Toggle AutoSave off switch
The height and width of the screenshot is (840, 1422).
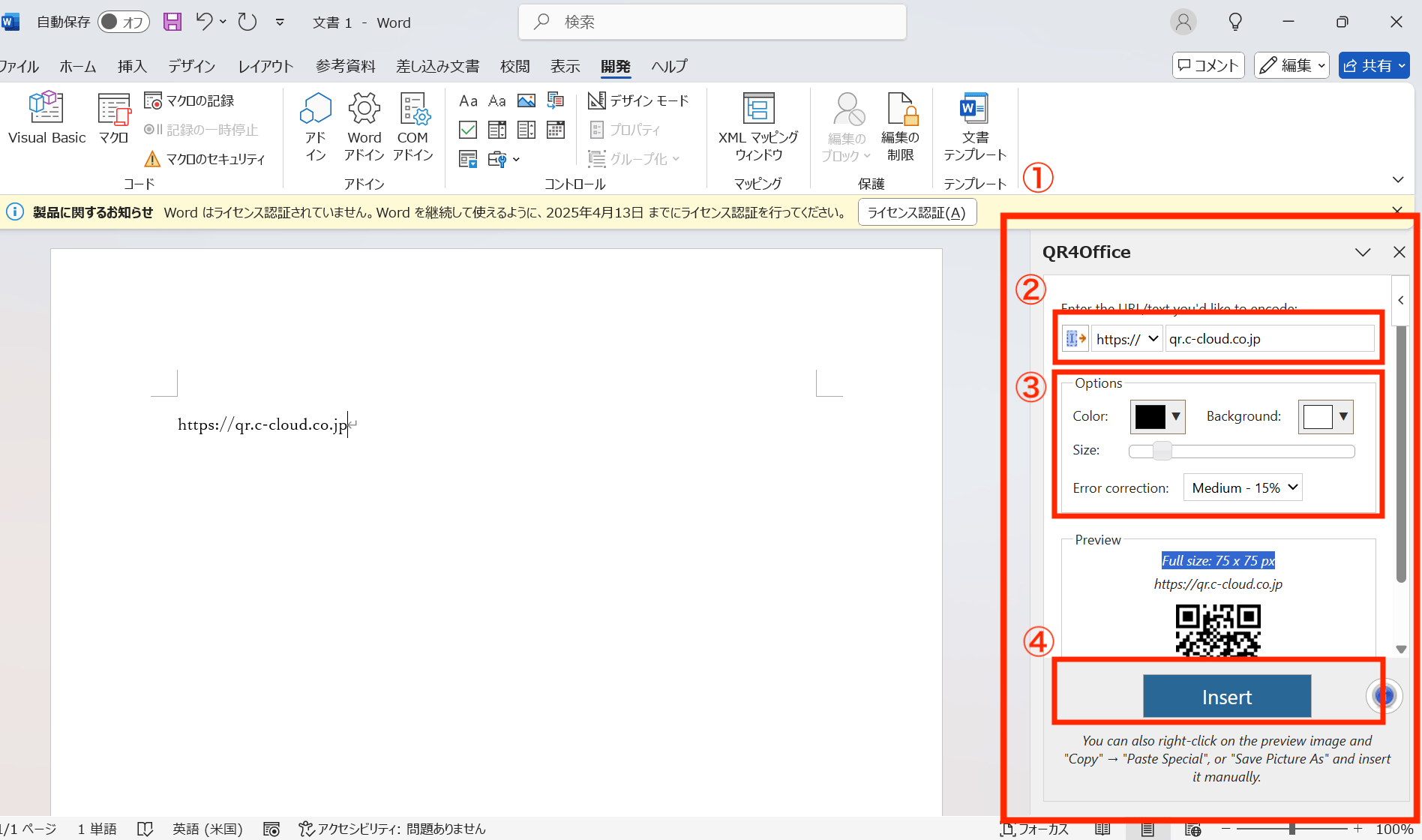(123, 22)
